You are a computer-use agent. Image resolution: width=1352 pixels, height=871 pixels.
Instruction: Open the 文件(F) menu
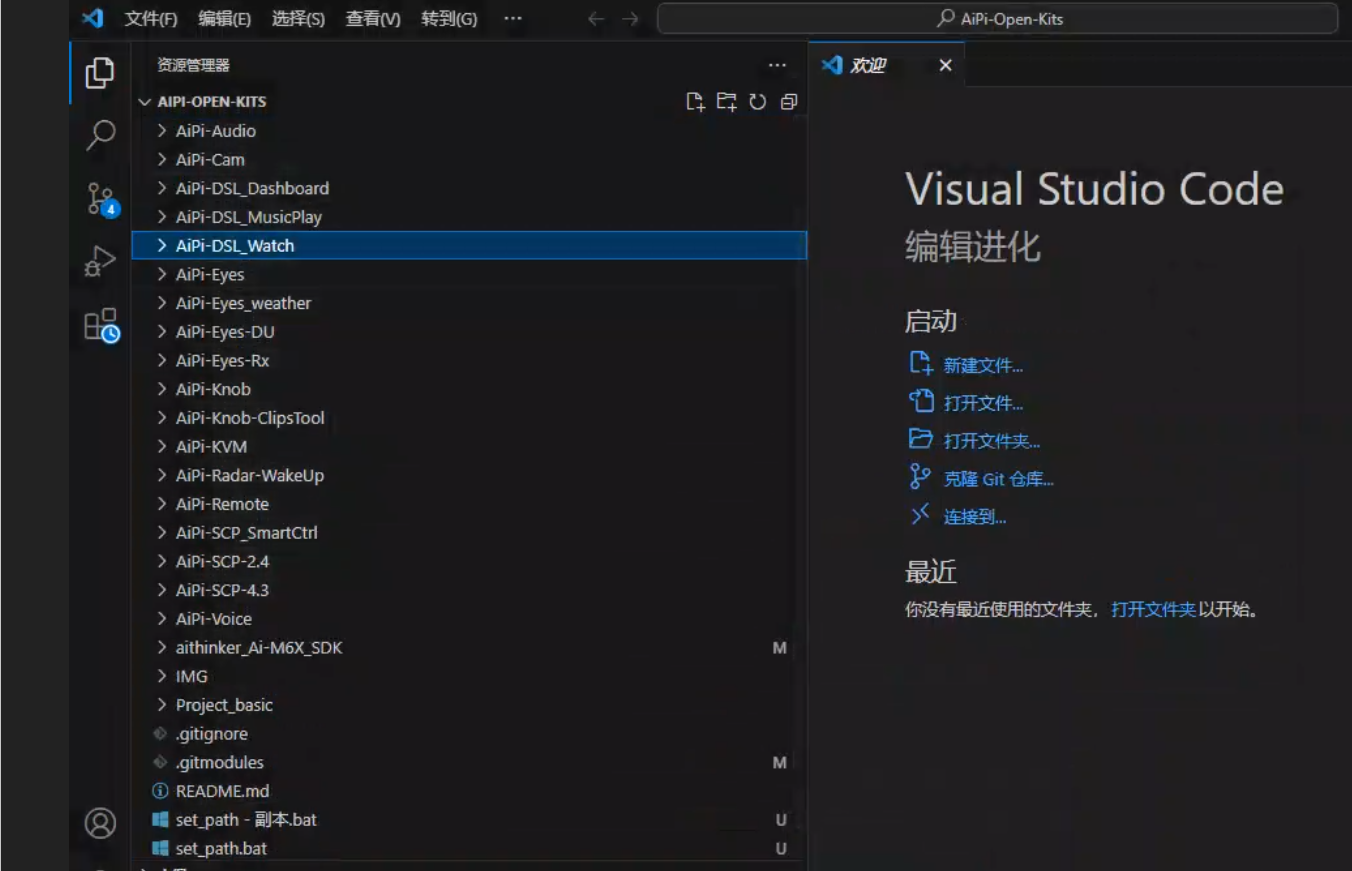pyautogui.click(x=151, y=19)
